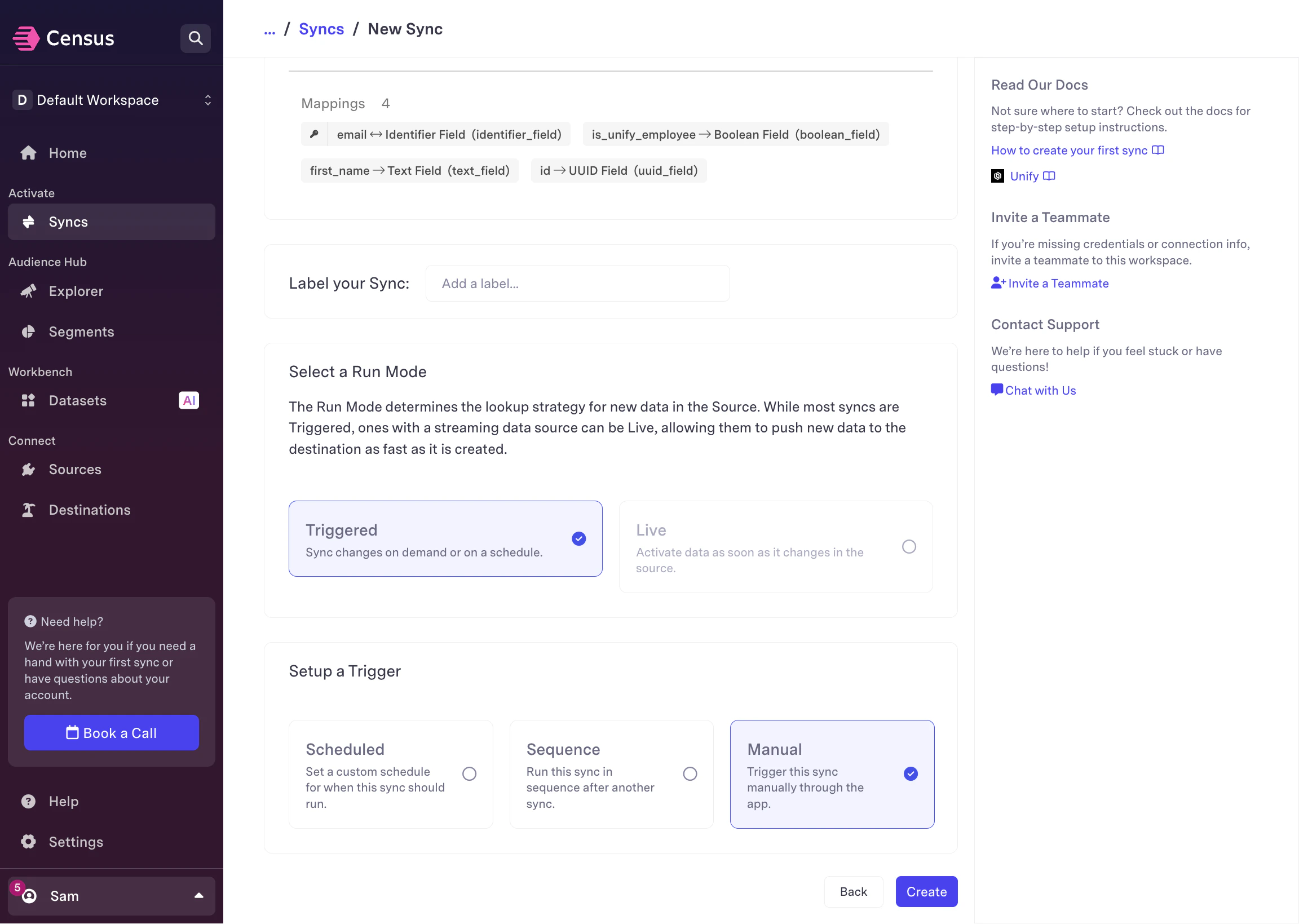Click the Datasets grid icon
The image size is (1299, 924).
tap(28, 401)
